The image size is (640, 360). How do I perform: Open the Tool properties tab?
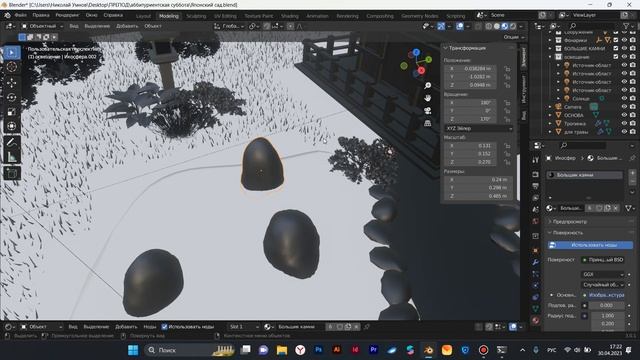[536, 160]
